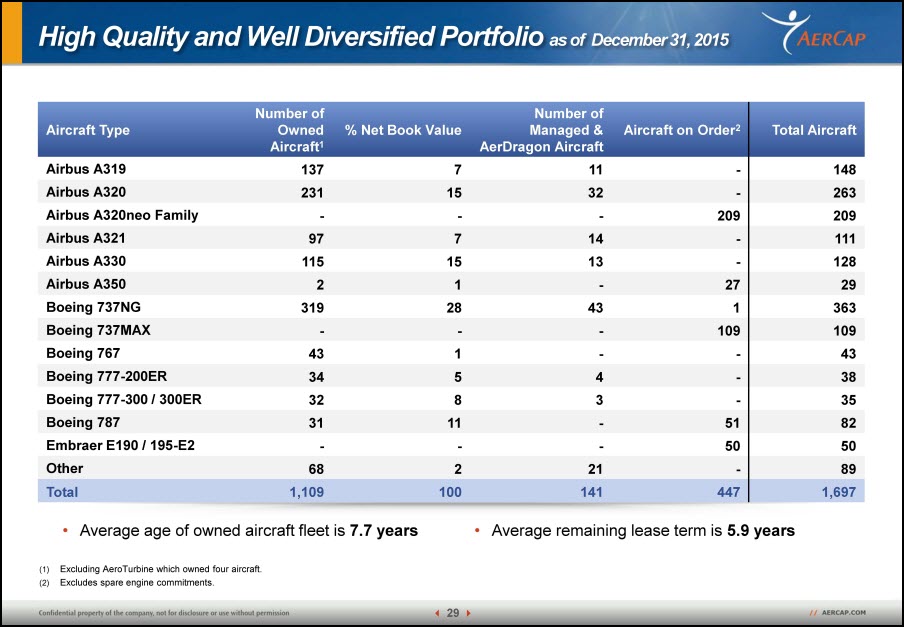Select on-order value 51 for Boeing 787
The width and height of the screenshot is (904, 627).
tap(733, 423)
